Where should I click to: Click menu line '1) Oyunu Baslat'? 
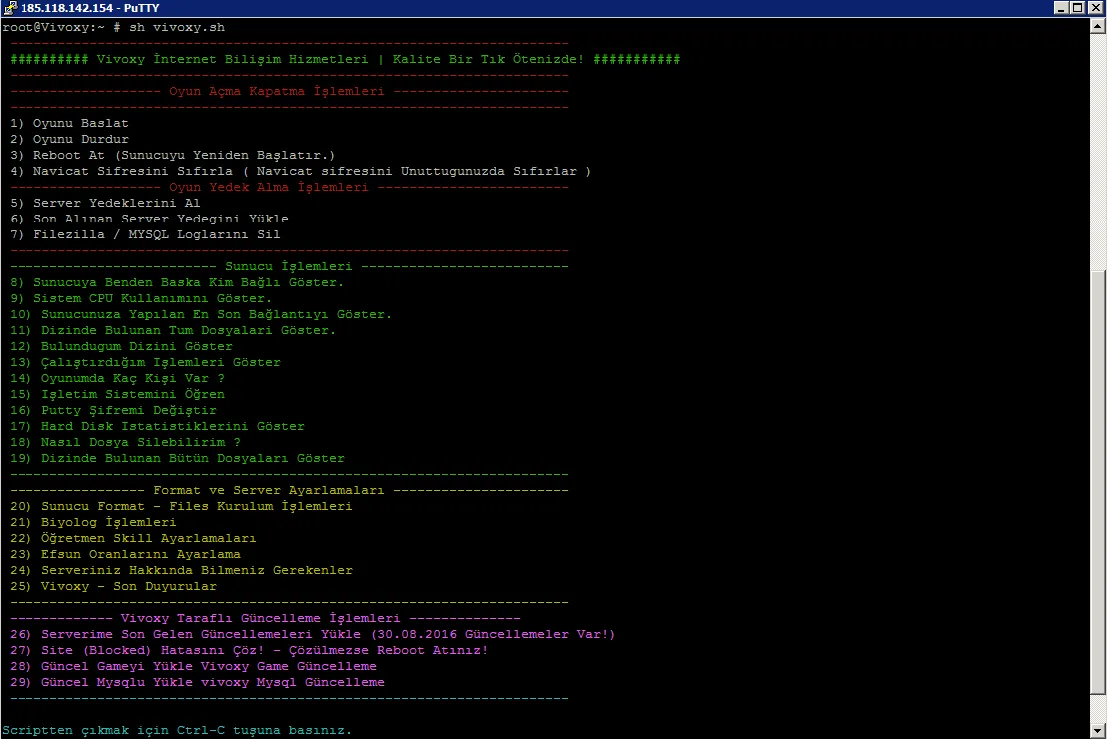(x=69, y=123)
